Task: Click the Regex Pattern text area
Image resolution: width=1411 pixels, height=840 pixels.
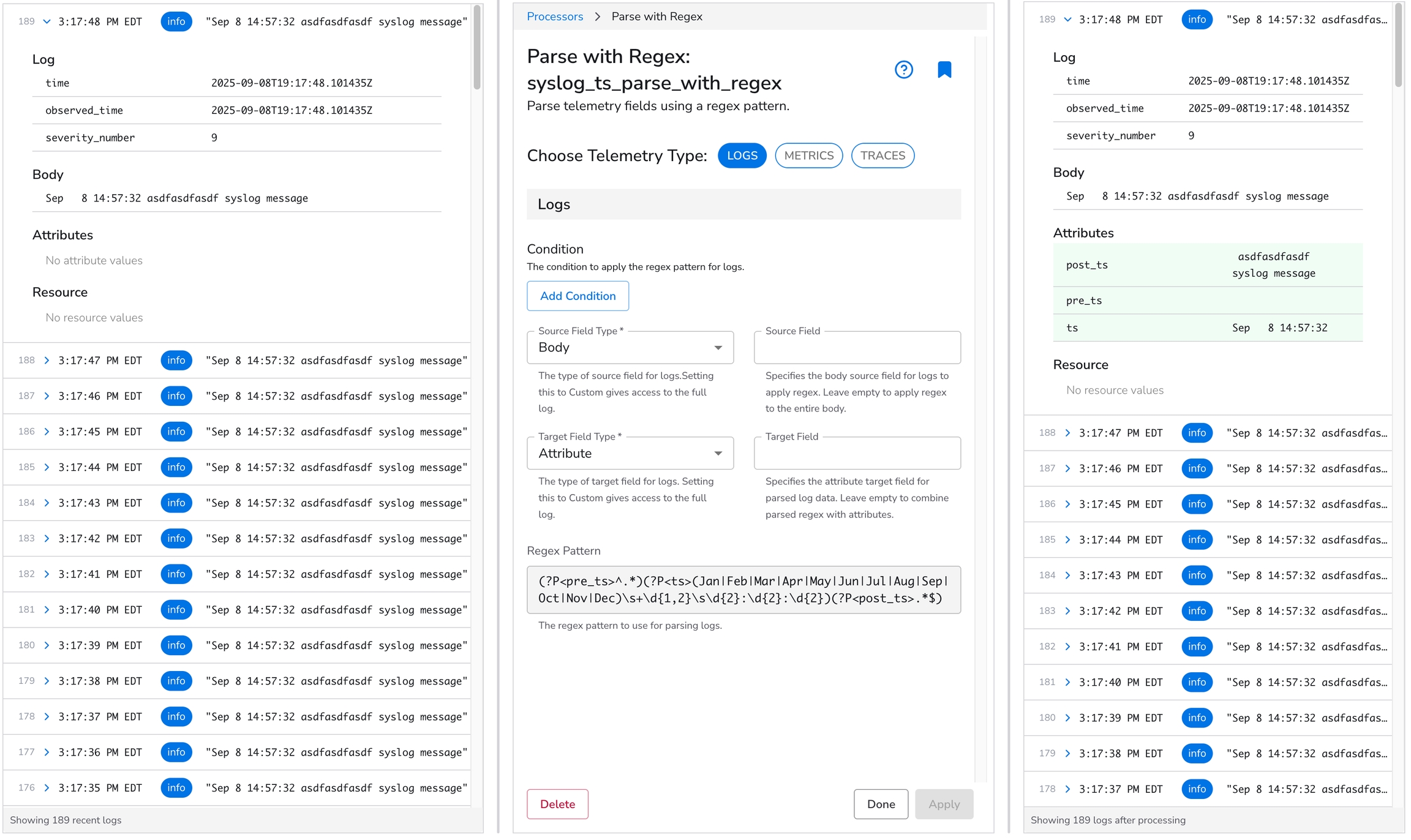Action: [743, 590]
